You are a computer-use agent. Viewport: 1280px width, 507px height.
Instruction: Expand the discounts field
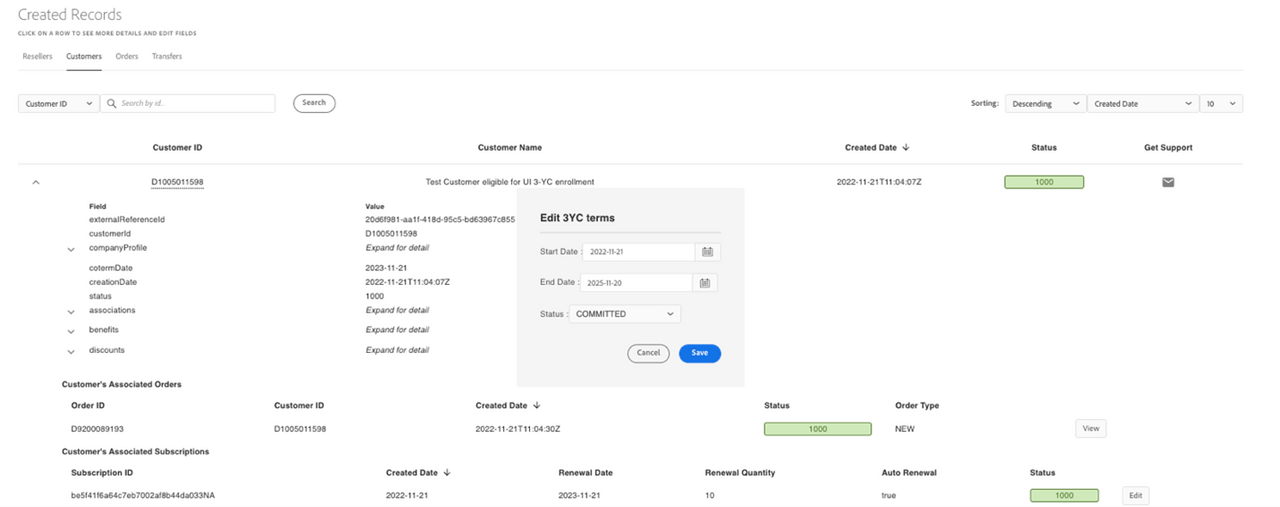click(x=71, y=352)
